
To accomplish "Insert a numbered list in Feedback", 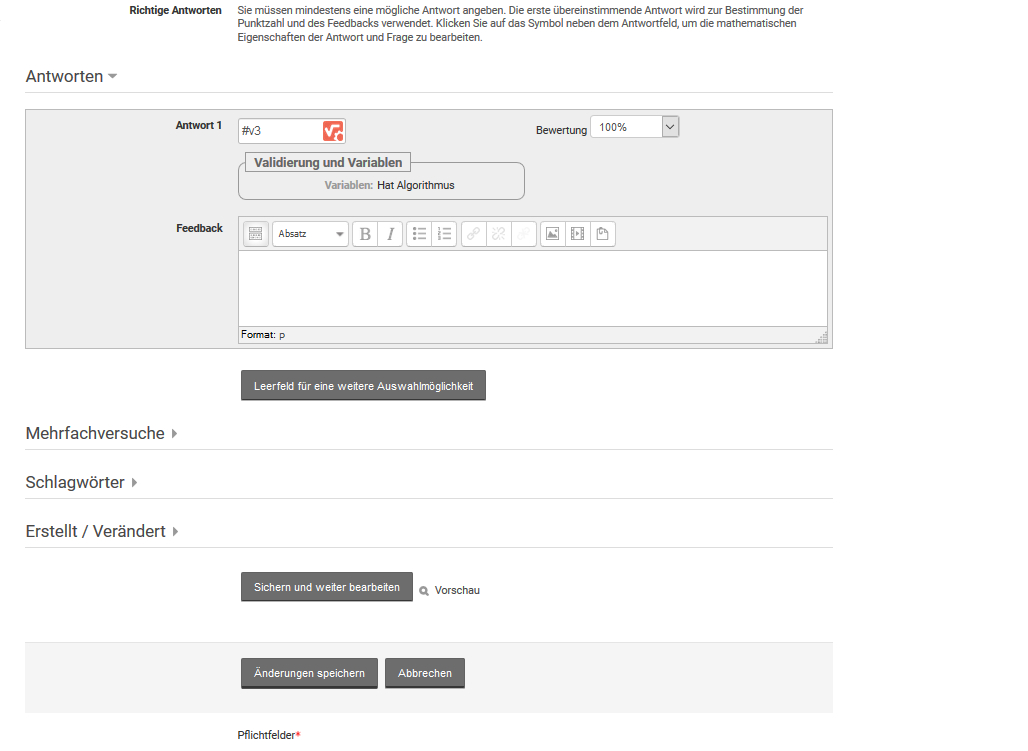I will 445,234.
